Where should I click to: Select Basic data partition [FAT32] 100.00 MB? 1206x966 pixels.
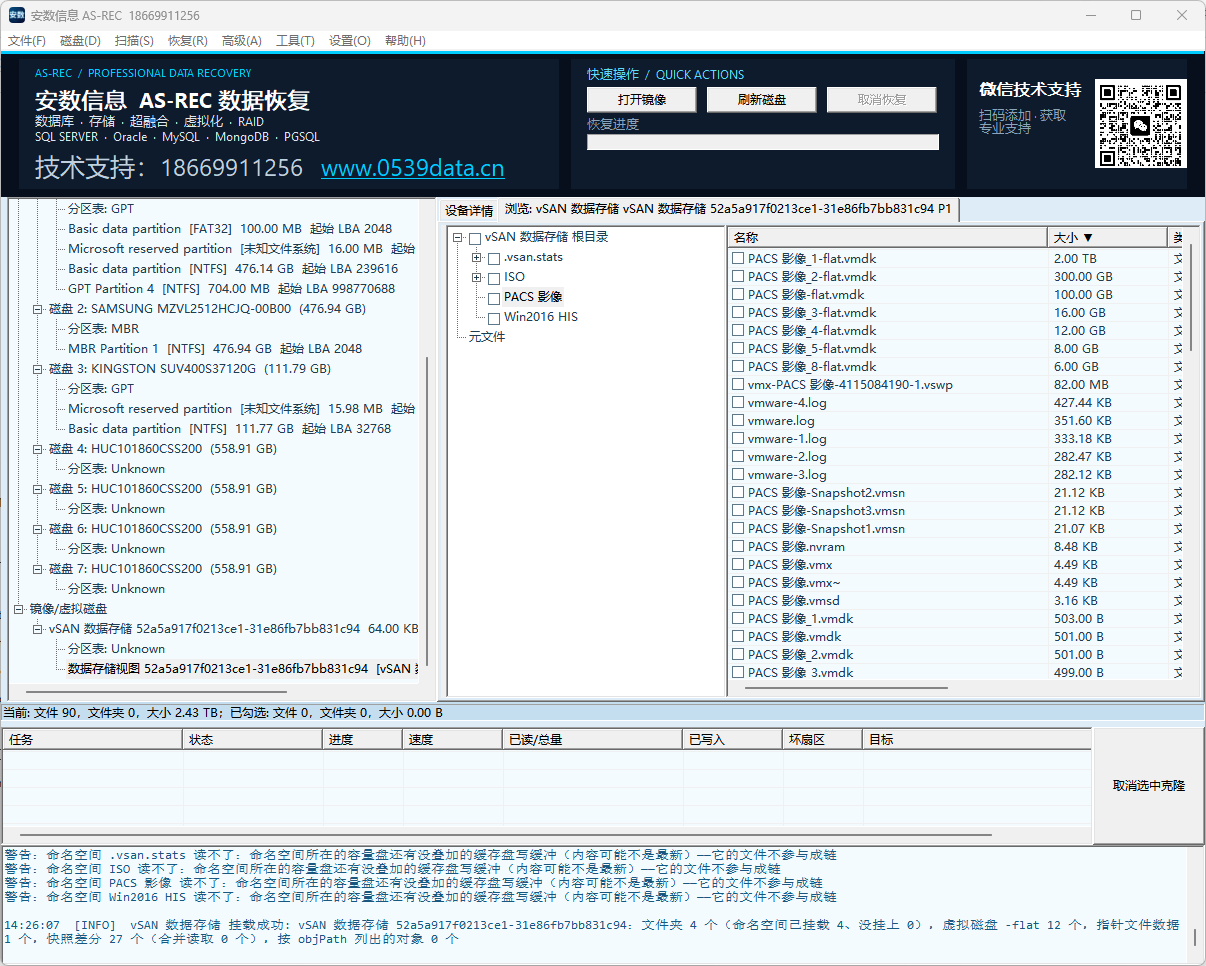pyautogui.click(x=230, y=229)
